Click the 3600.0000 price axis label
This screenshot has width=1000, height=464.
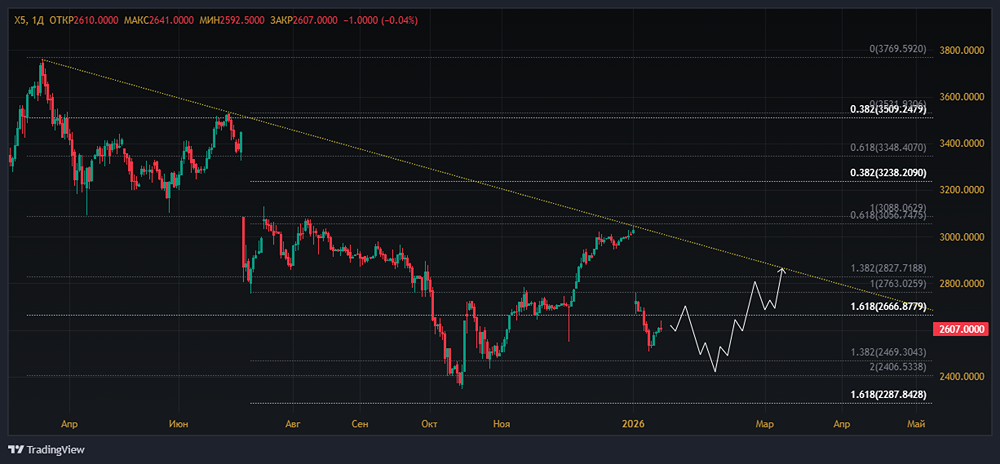pos(964,98)
